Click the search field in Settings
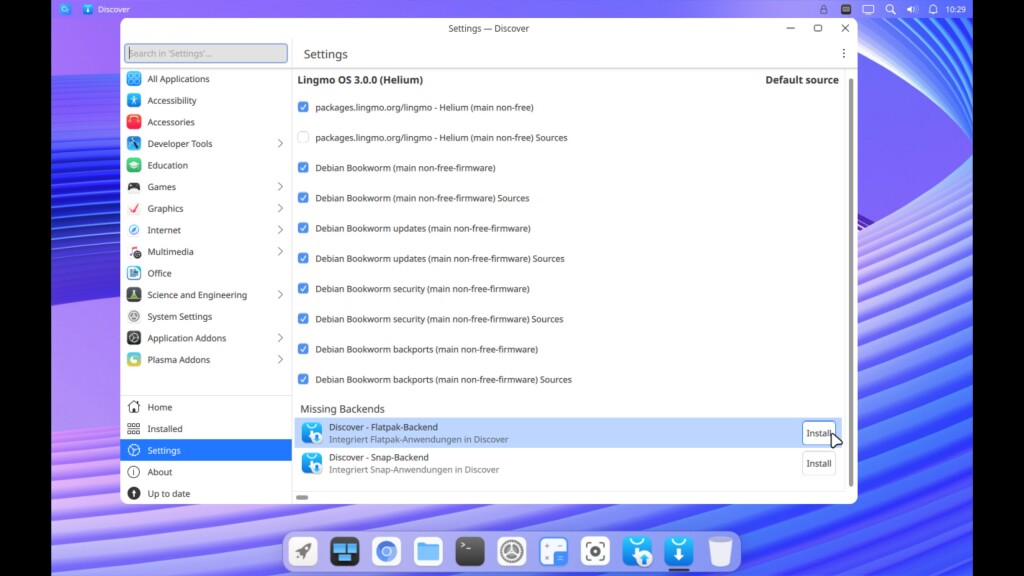 point(206,53)
